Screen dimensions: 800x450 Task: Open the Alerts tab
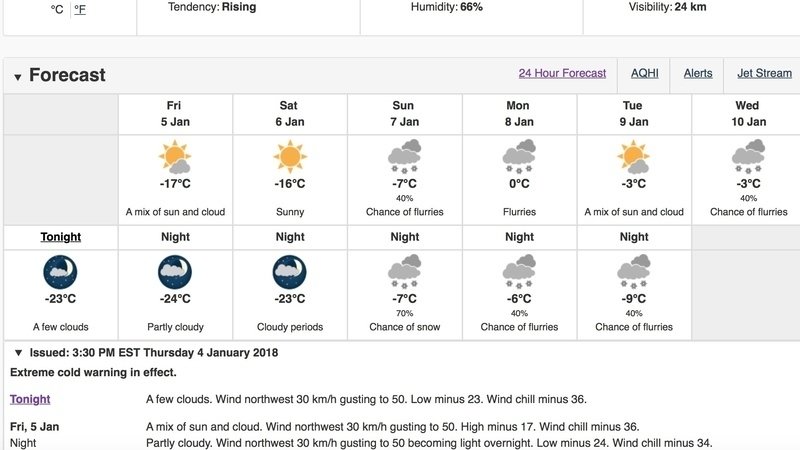point(698,73)
